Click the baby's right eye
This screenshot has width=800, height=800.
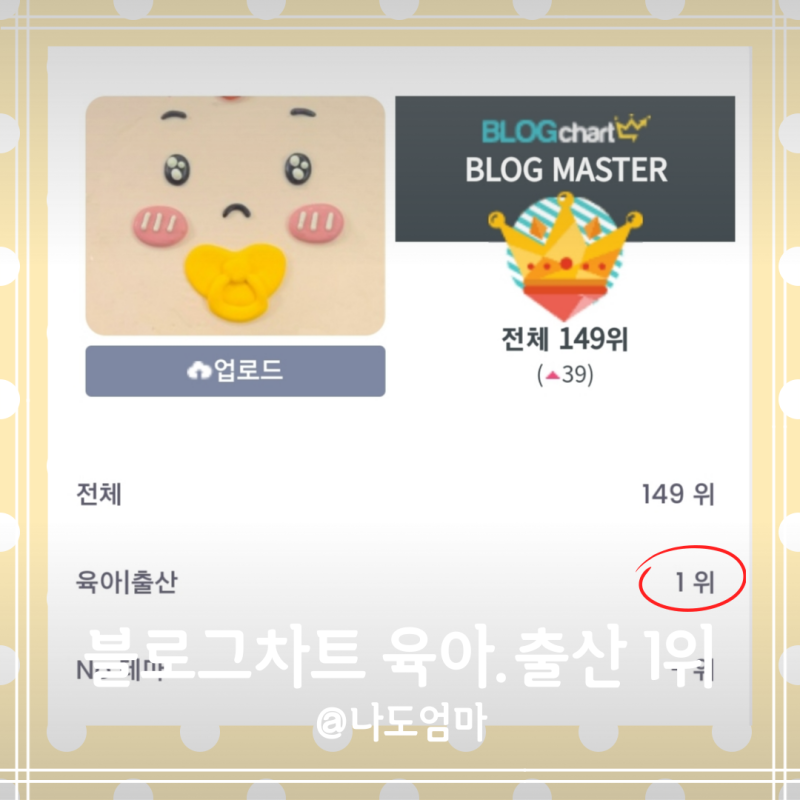tap(299, 168)
